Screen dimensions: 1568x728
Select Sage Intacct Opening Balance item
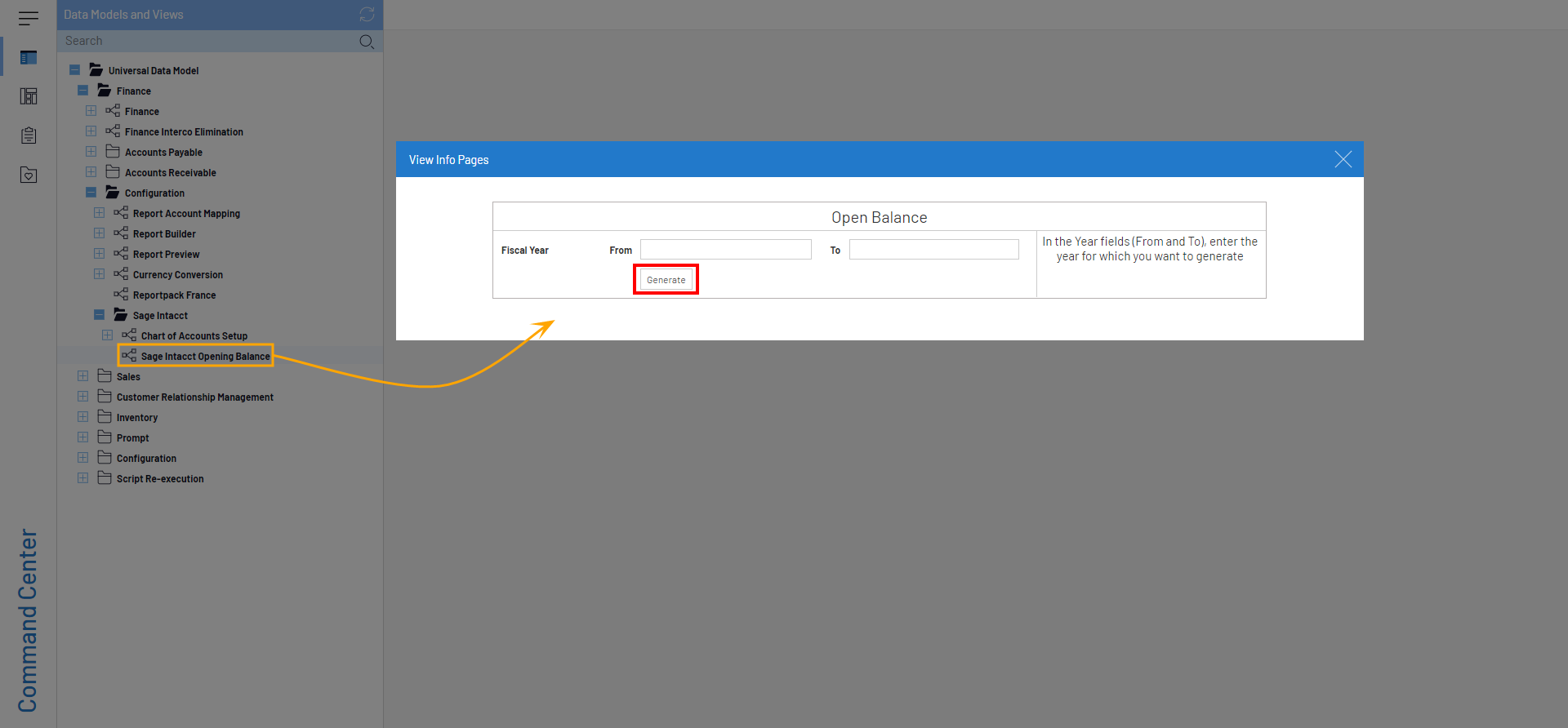[x=204, y=357]
